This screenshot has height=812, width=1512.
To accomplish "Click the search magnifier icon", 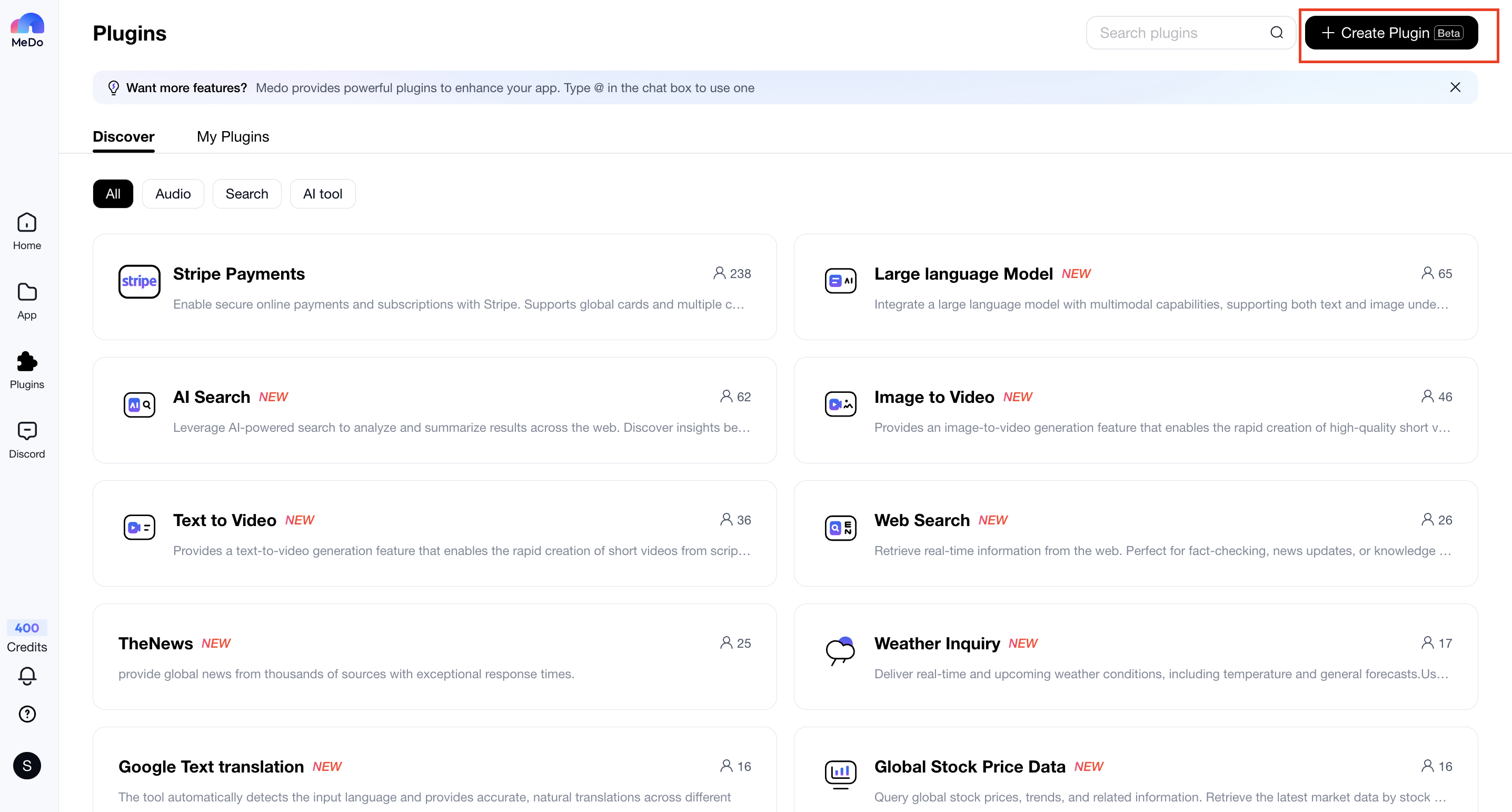I will 1277,33.
